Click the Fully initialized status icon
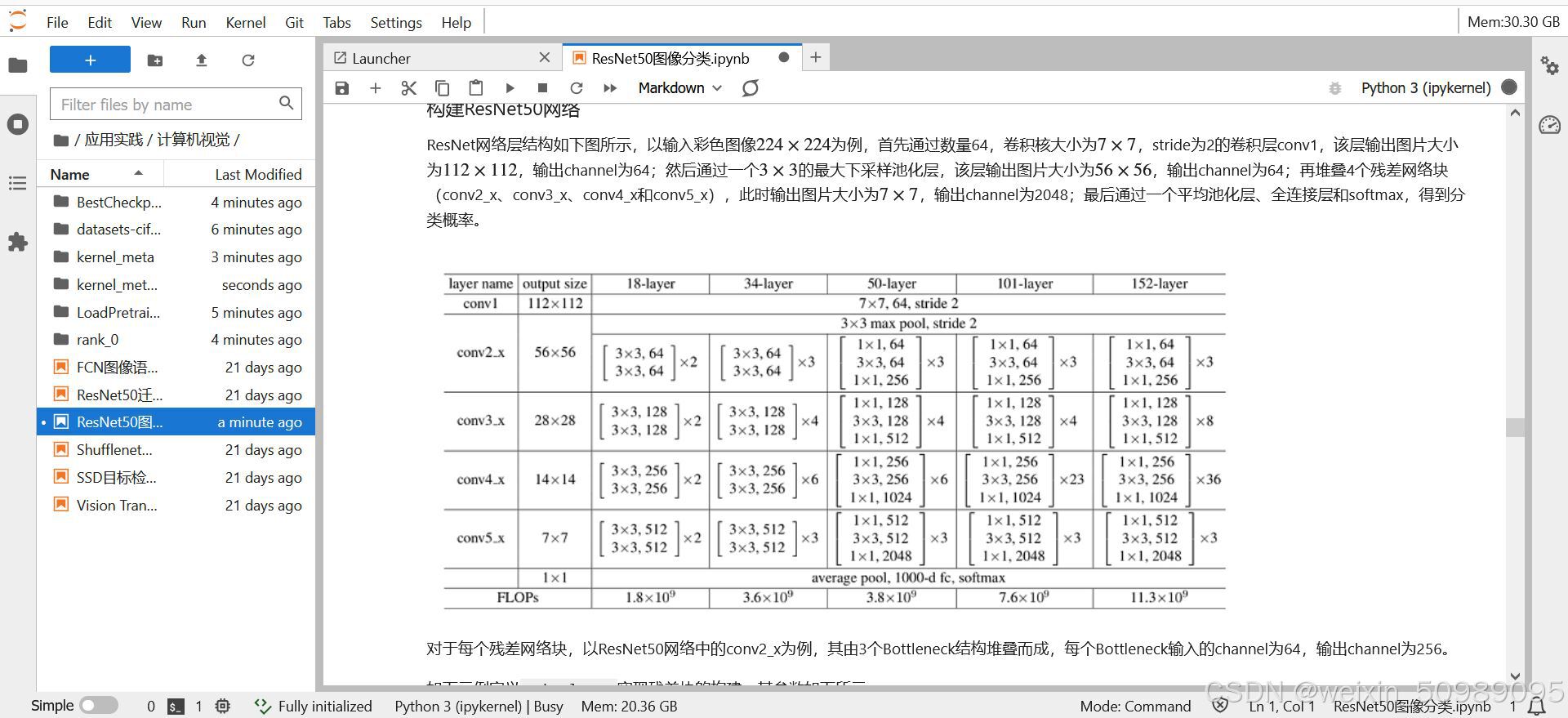Image resolution: width=1568 pixels, height=718 pixels. [x=262, y=707]
